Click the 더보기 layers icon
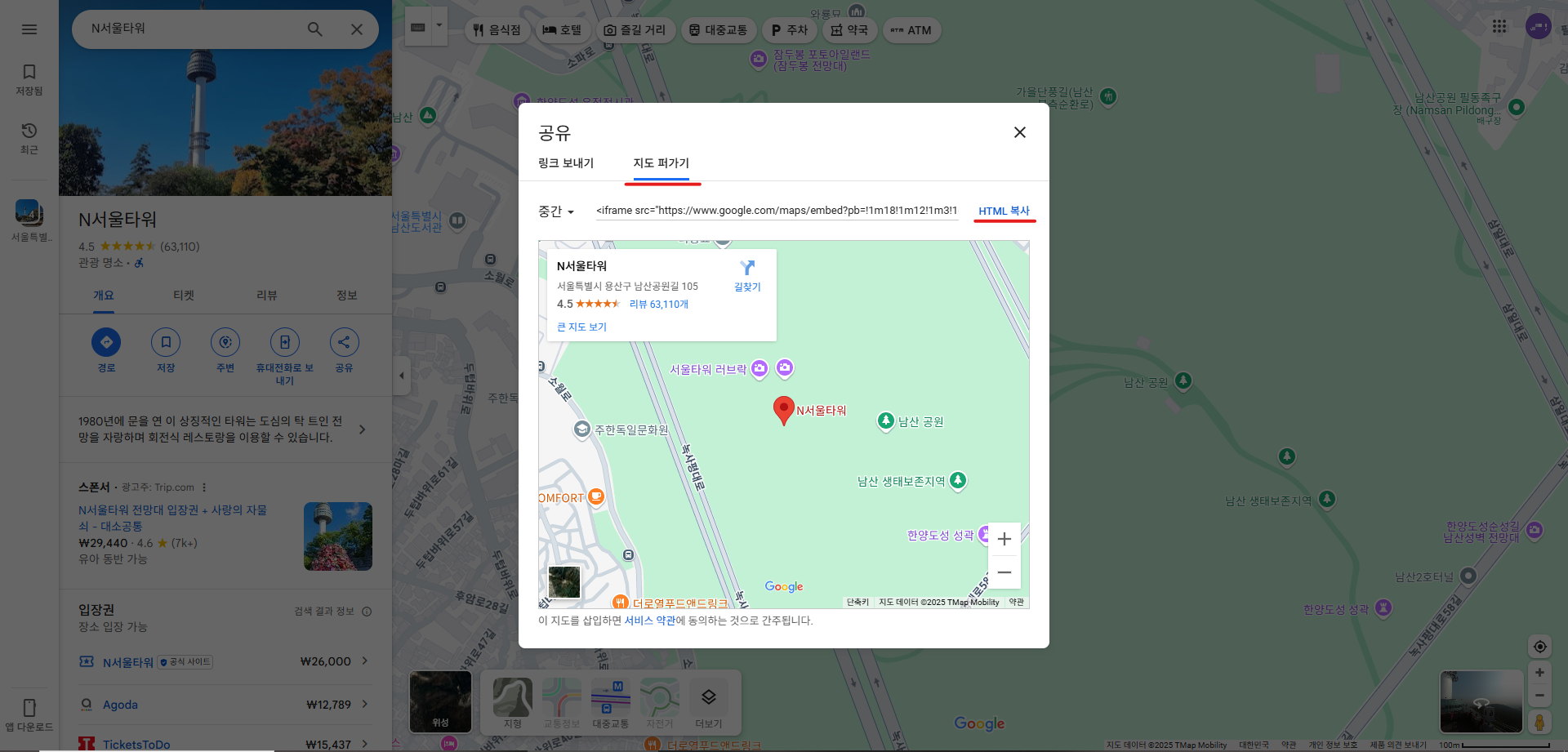Image resolution: width=1568 pixels, height=752 pixels. pos(708,703)
